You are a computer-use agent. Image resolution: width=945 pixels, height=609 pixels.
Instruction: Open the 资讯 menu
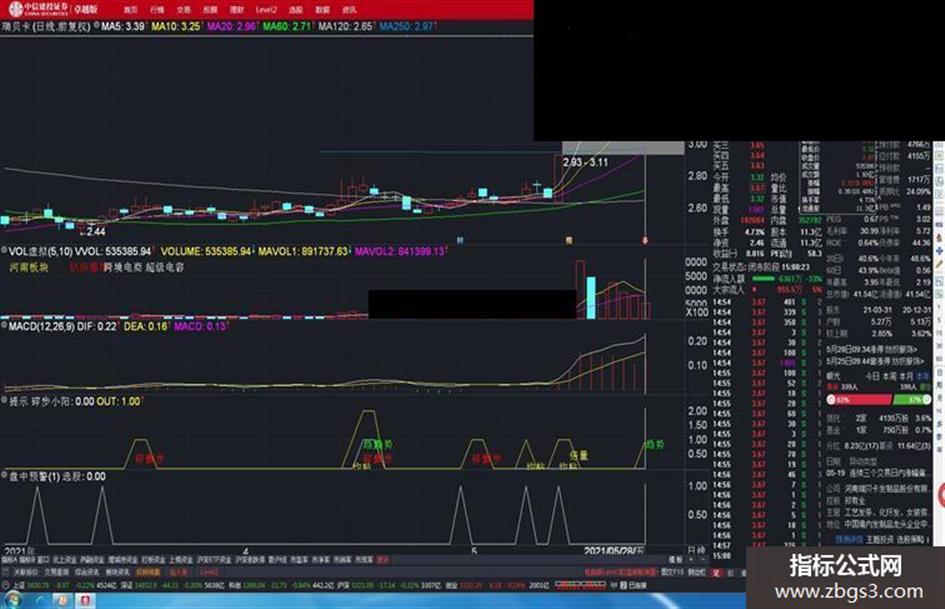tap(349, 10)
